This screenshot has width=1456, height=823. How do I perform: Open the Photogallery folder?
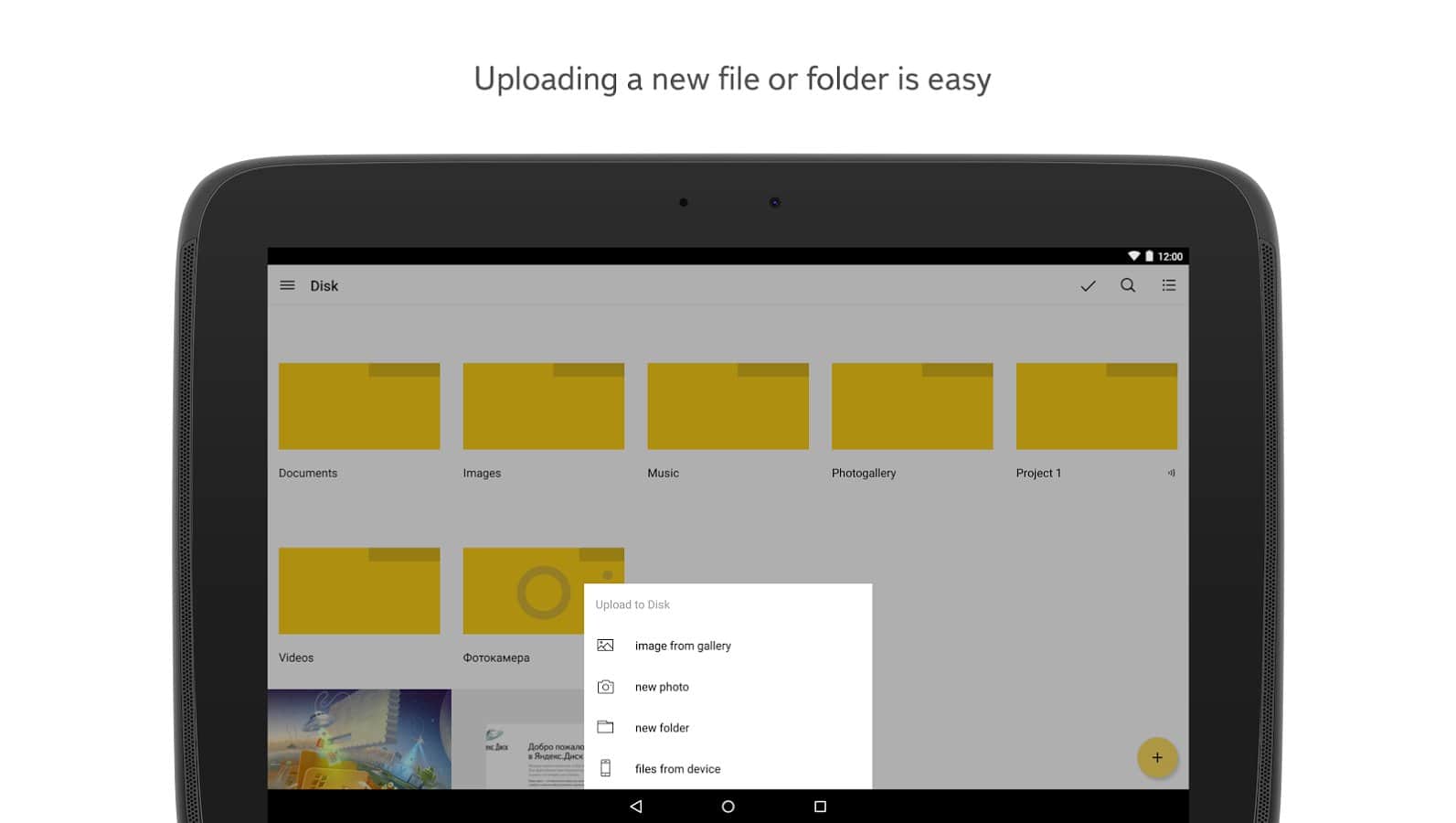click(912, 407)
